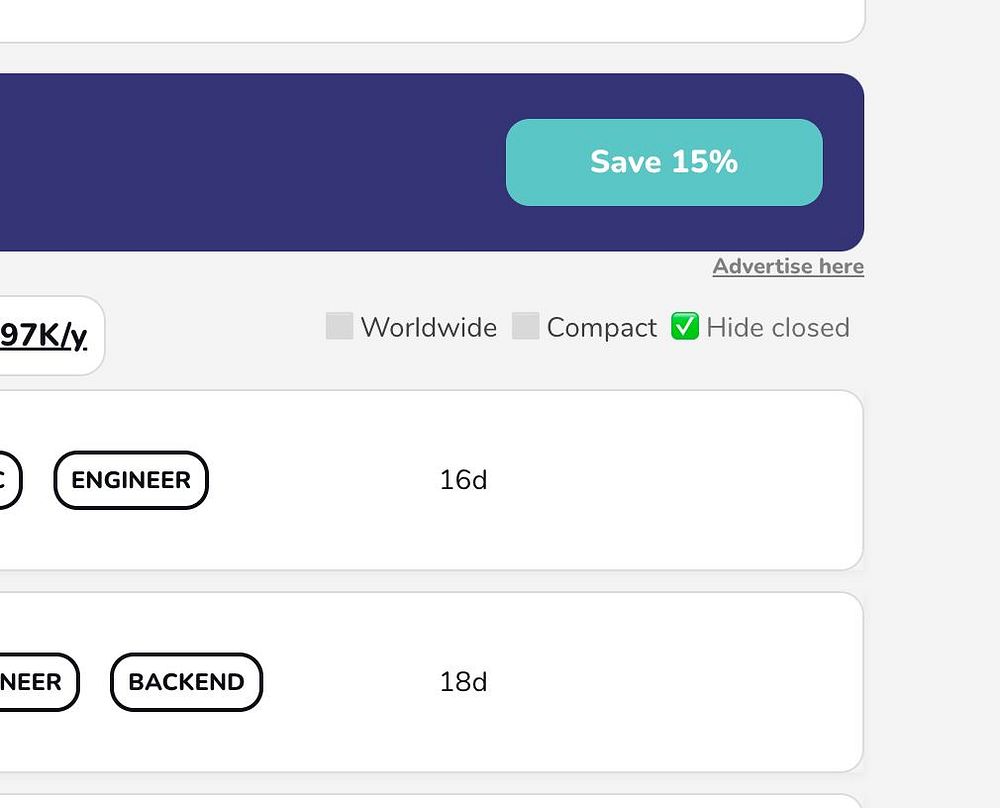This screenshot has width=1000, height=808.
Task: Click the 16d posted-age text
Action: pyautogui.click(x=463, y=481)
